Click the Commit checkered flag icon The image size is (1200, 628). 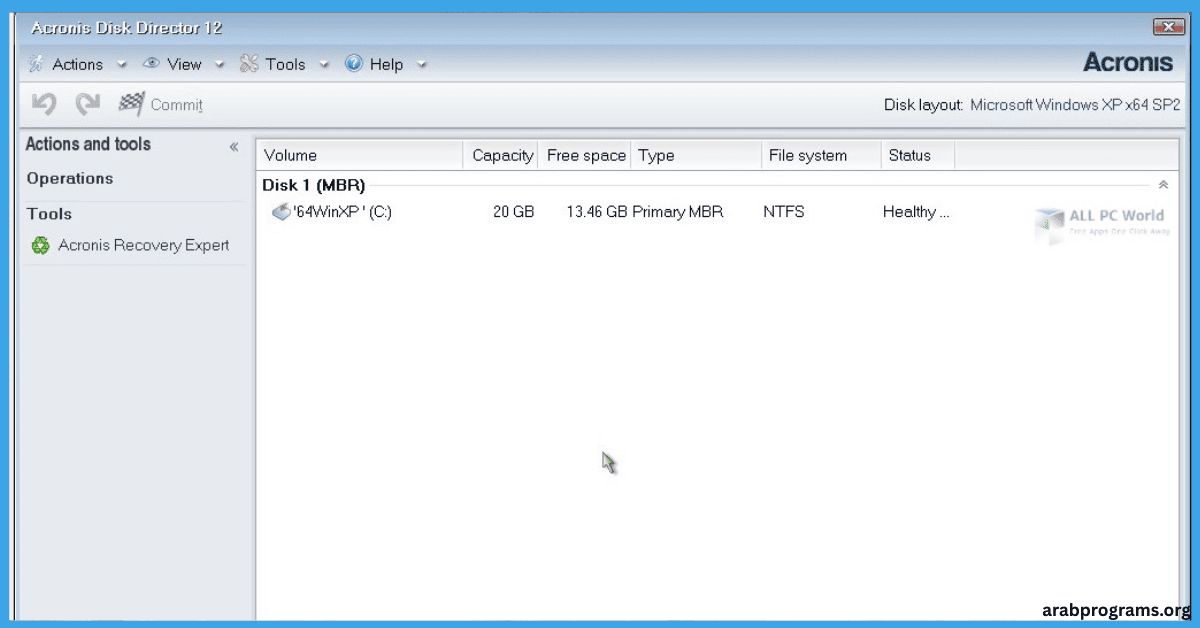131,103
